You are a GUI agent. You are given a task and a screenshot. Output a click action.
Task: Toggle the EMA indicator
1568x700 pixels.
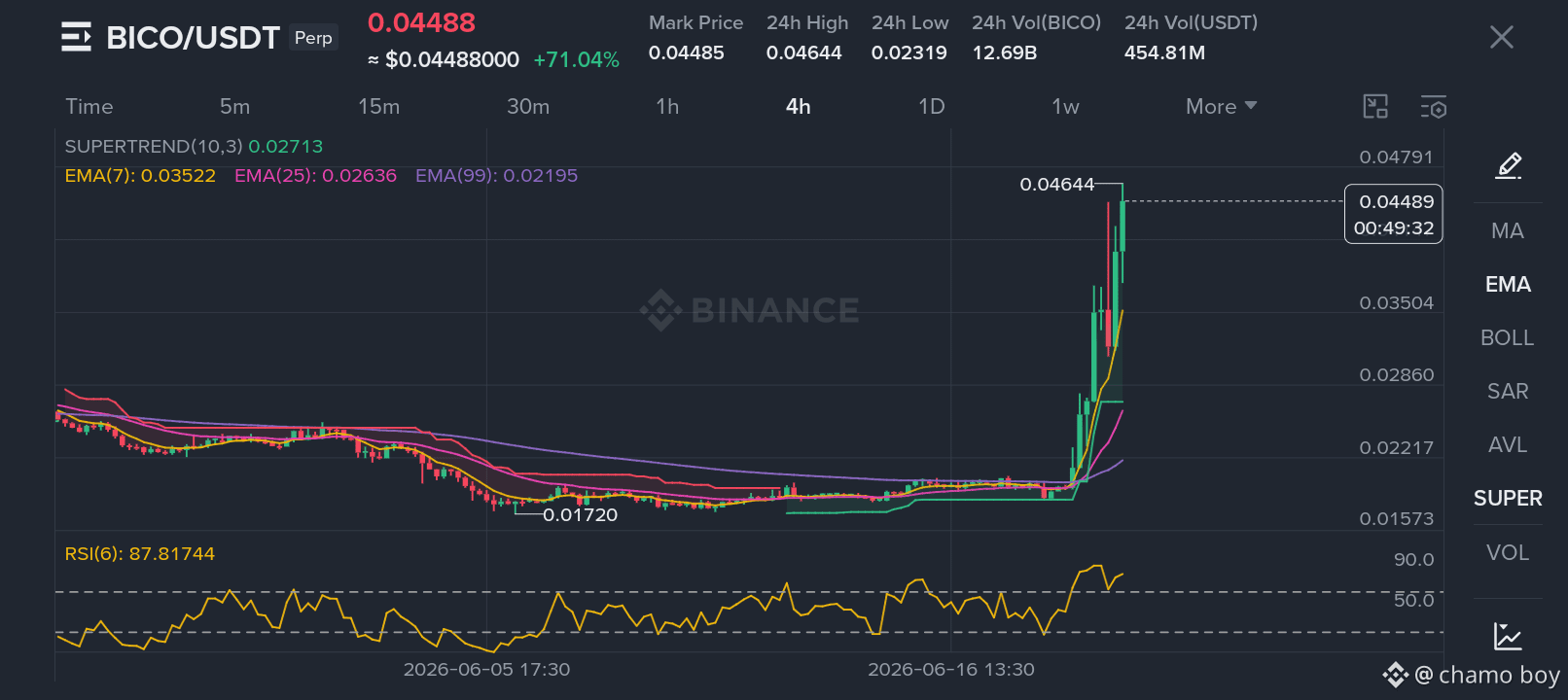[x=1508, y=284]
